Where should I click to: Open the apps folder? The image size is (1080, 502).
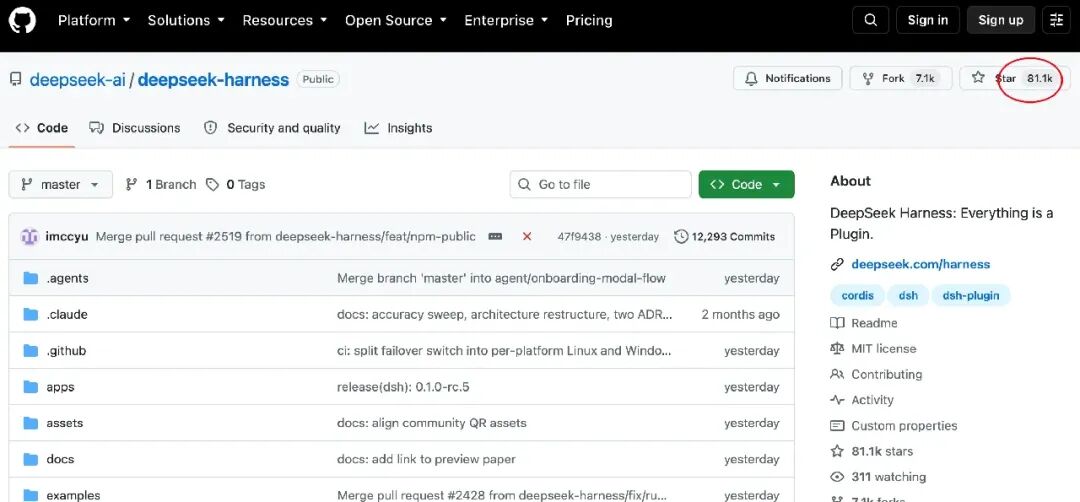60,387
